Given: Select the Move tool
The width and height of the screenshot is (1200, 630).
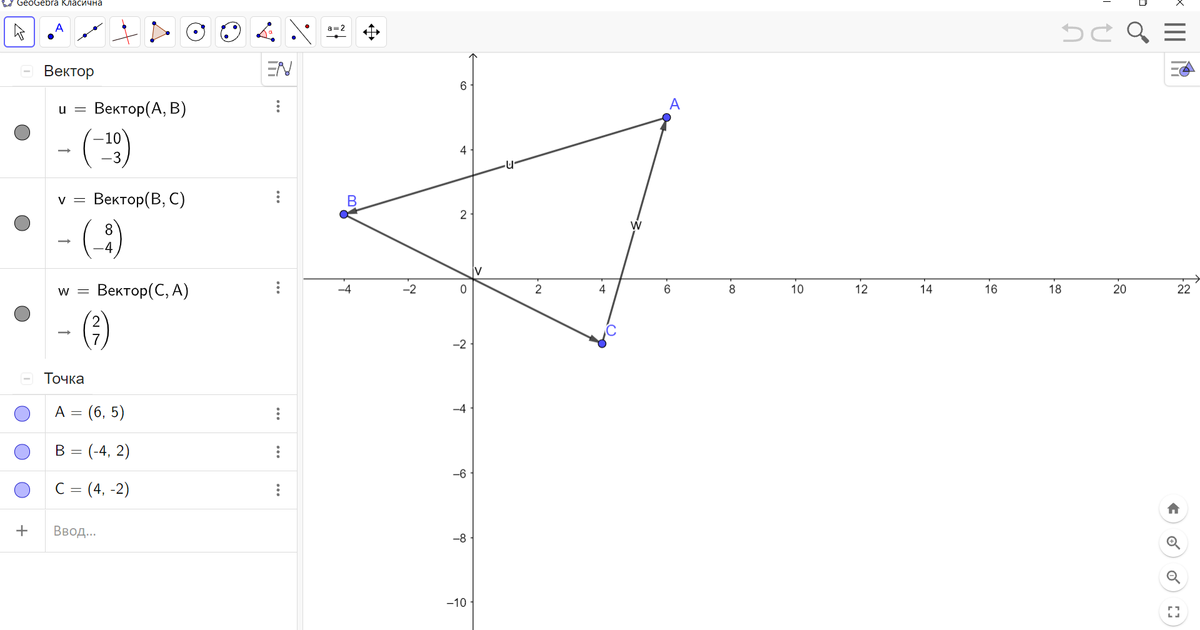Looking at the screenshot, I should 18,31.
